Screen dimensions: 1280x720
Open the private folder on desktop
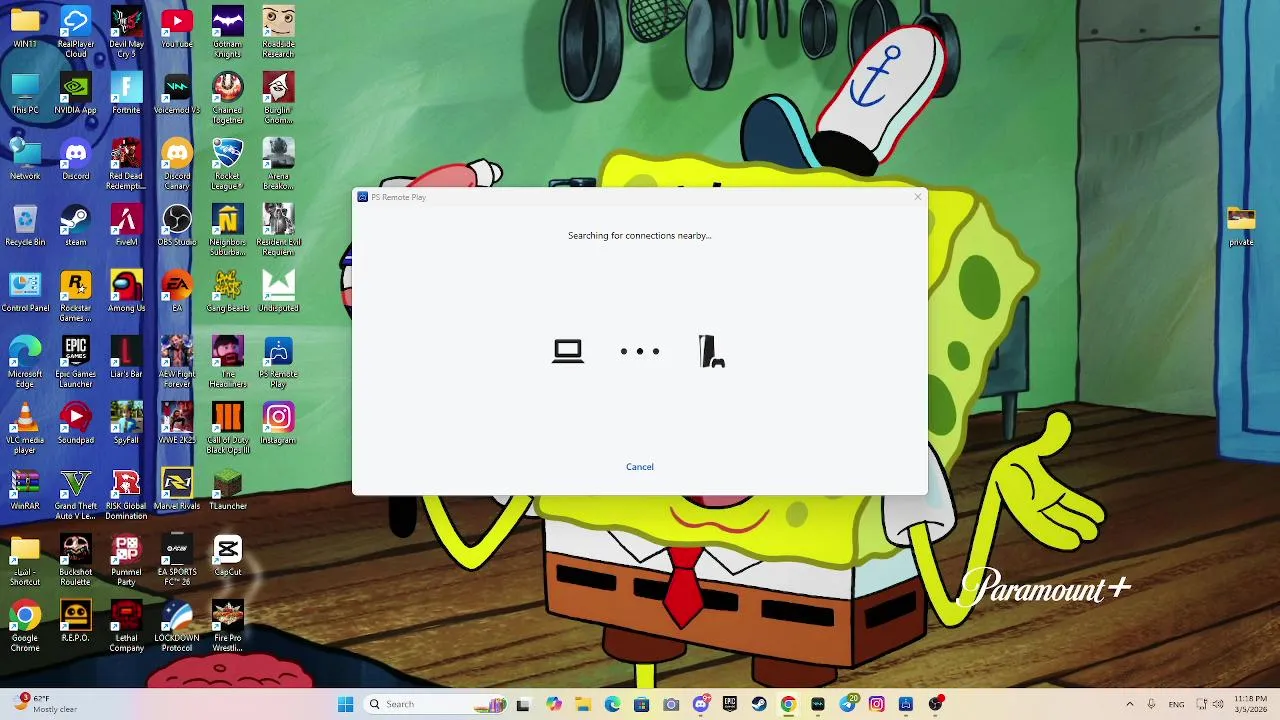[x=1241, y=227]
